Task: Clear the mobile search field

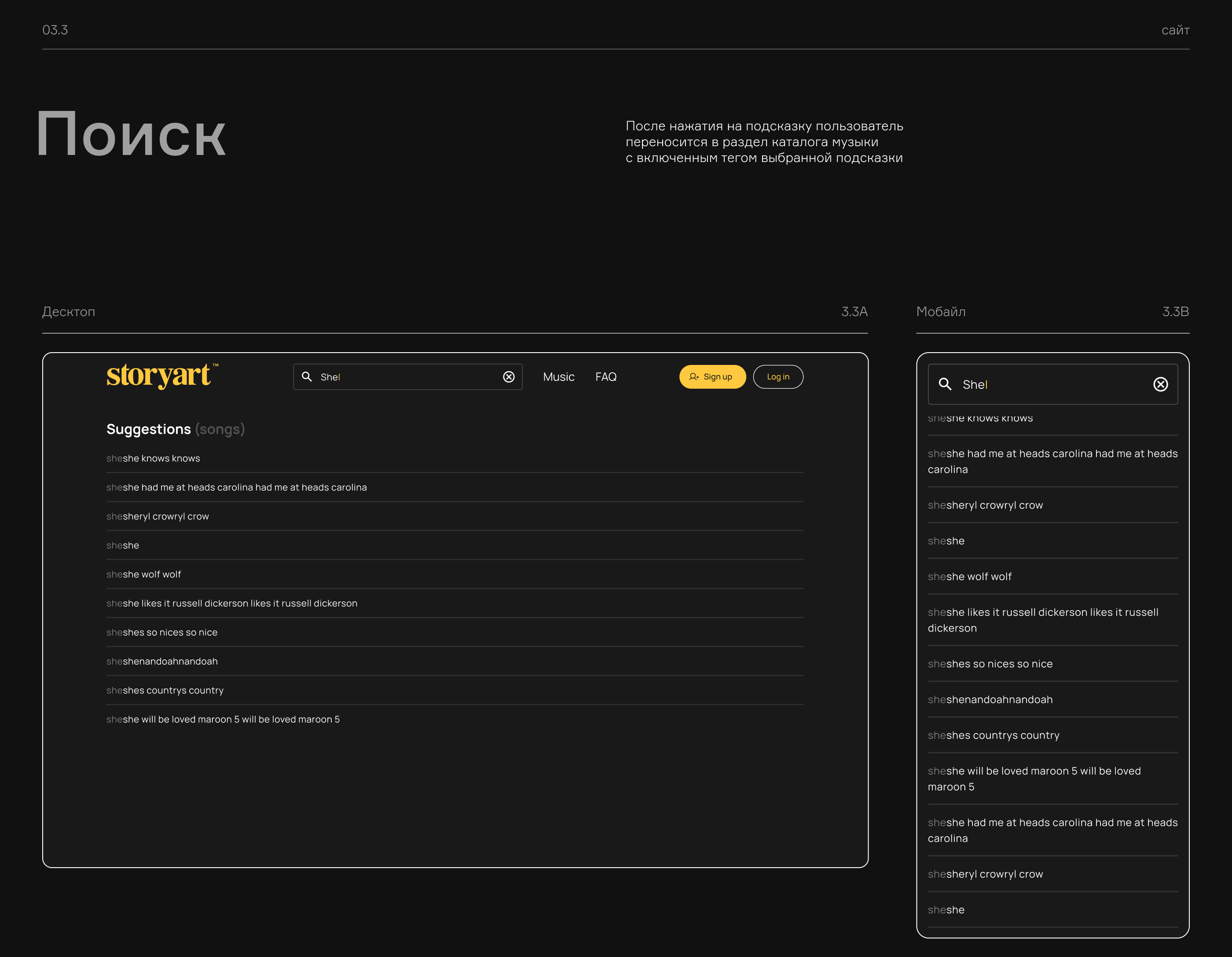Action: coord(1160,384)
